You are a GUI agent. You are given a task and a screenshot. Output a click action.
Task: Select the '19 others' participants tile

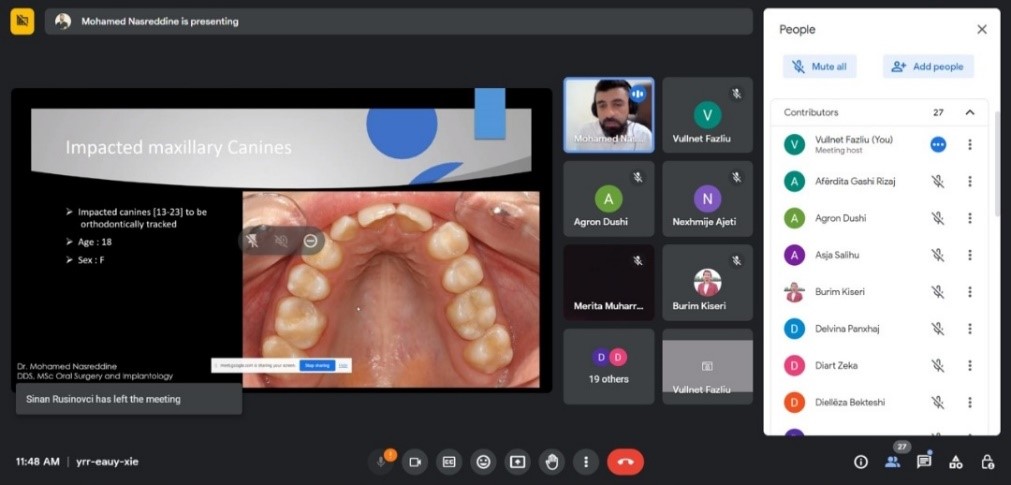pos(608,367)
